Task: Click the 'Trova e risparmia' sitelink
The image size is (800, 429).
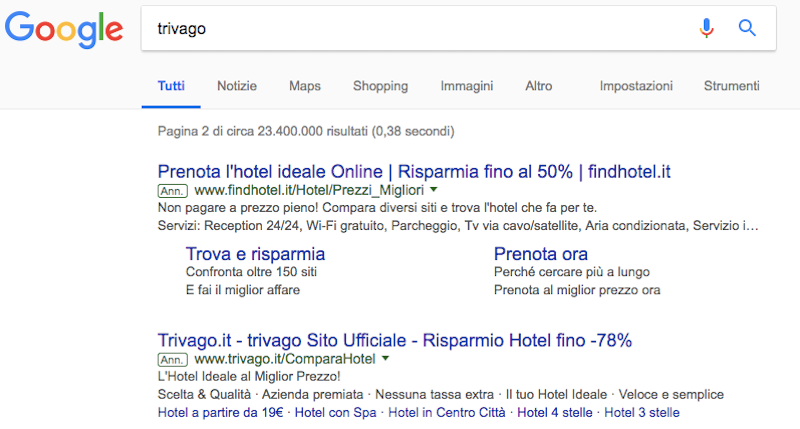Action: tap(255, 254)
